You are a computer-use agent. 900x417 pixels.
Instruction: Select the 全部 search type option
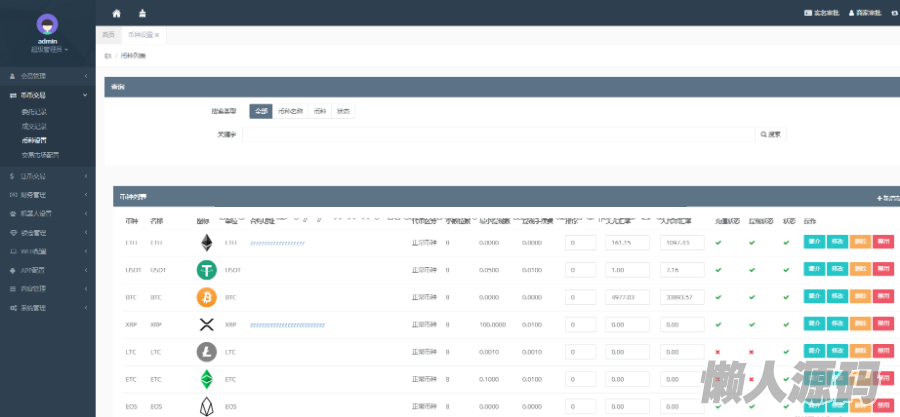click(260, 111)
